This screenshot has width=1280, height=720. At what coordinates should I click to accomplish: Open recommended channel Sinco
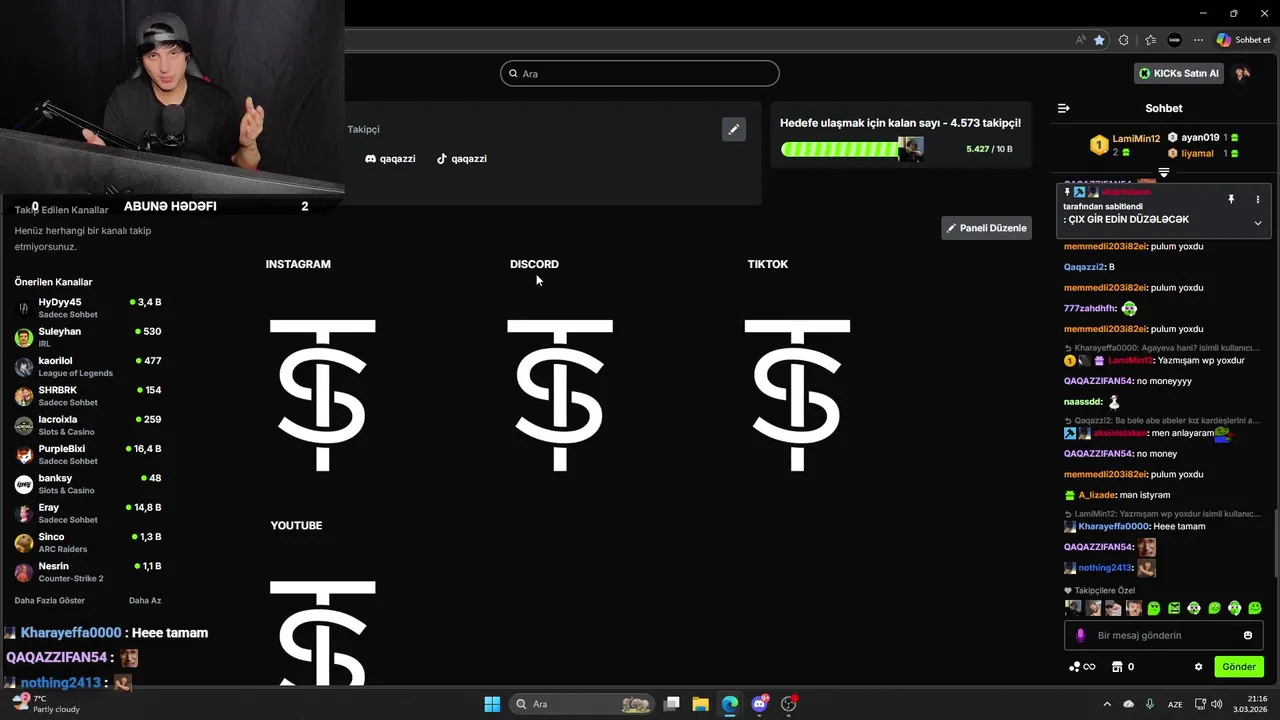(88, 542)
